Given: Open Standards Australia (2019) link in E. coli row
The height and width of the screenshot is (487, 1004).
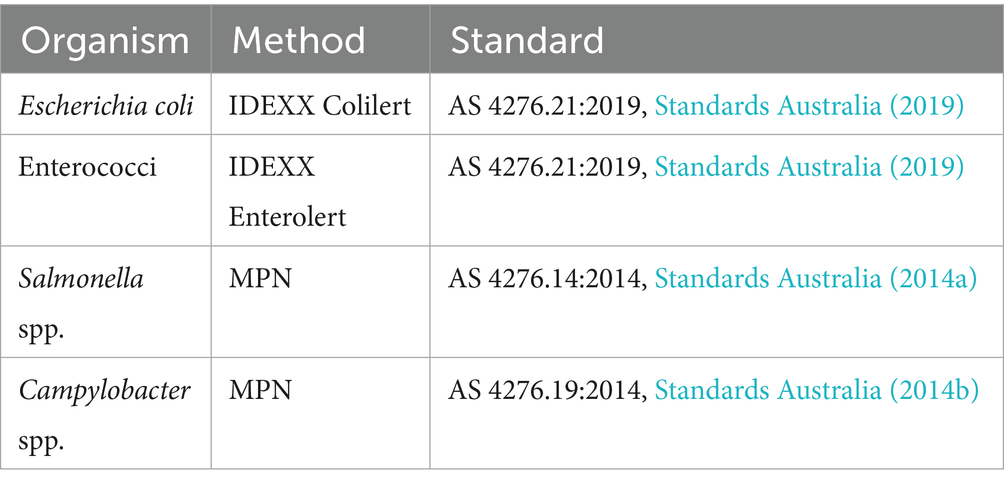Looking at the screenshot, I should point(809,106).
